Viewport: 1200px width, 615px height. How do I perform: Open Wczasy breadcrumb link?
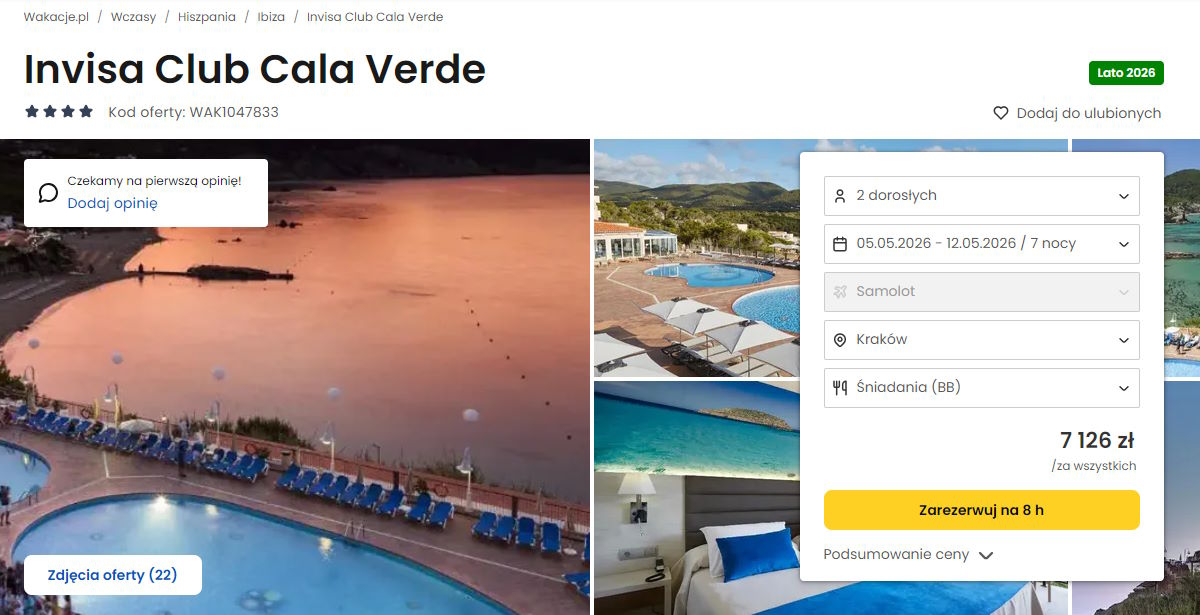tap(134, 17)
